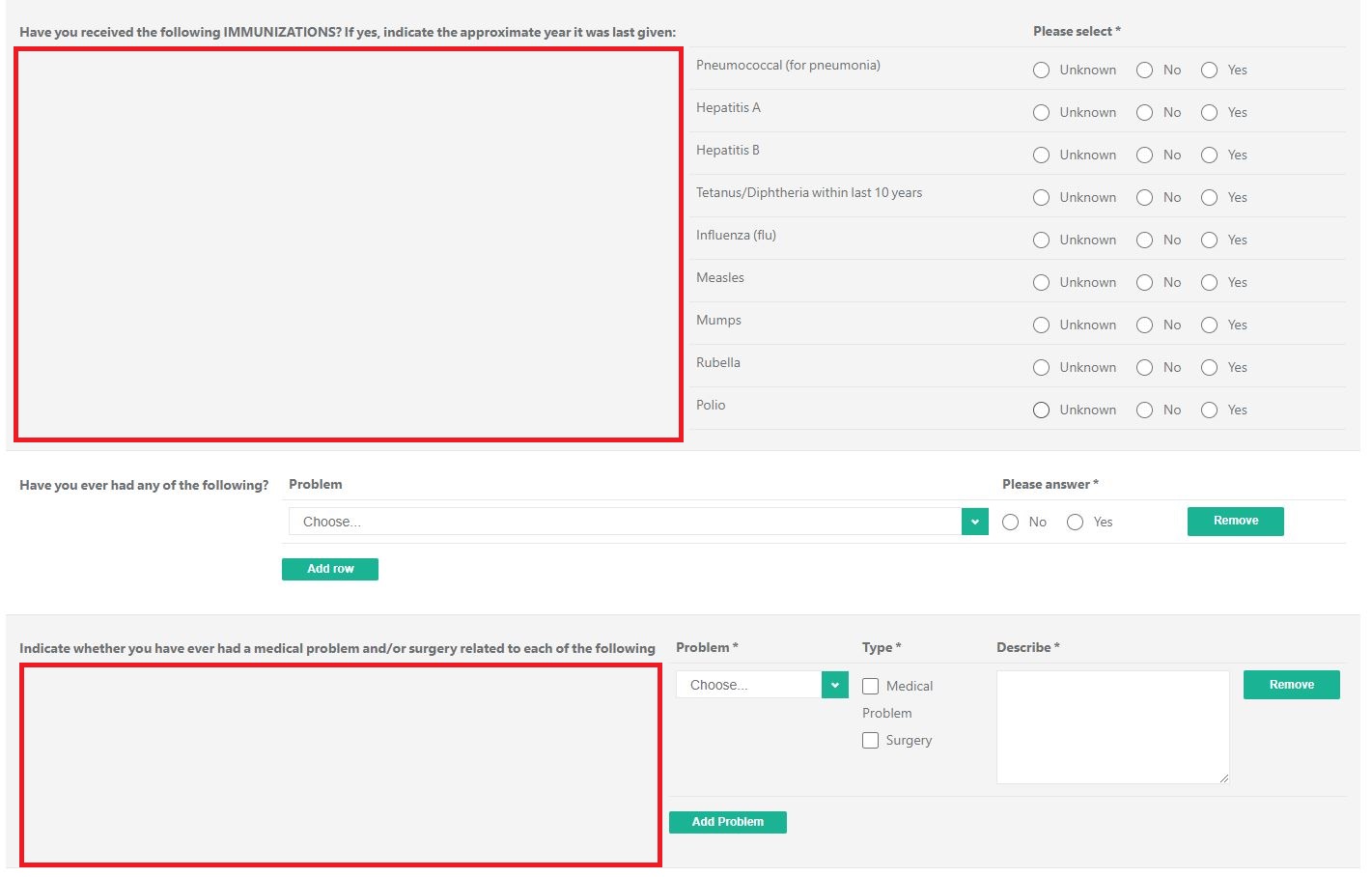The width and height of the screenshot is (1372, 877).
Task: Choose Yes for Tetanus/Diphtheria row
Action: click(x=1209, y=197)
